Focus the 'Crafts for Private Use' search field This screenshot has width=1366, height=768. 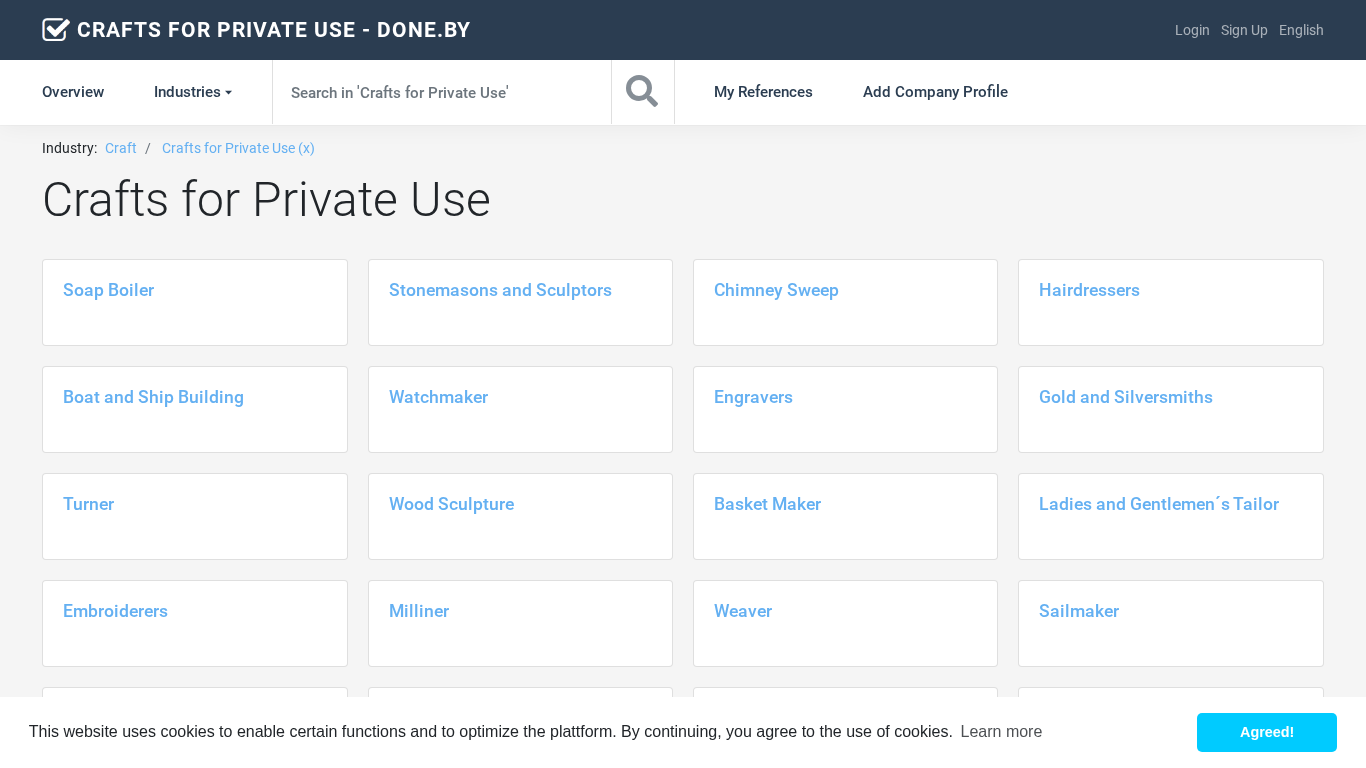[x=441, y=92]
